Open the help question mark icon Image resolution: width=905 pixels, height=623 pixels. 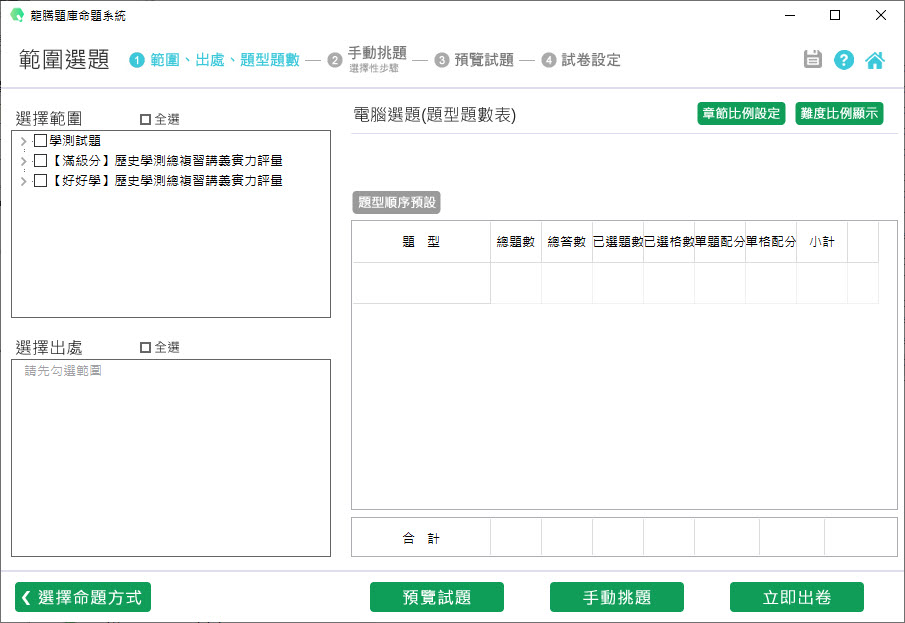(x=844, y=60)
